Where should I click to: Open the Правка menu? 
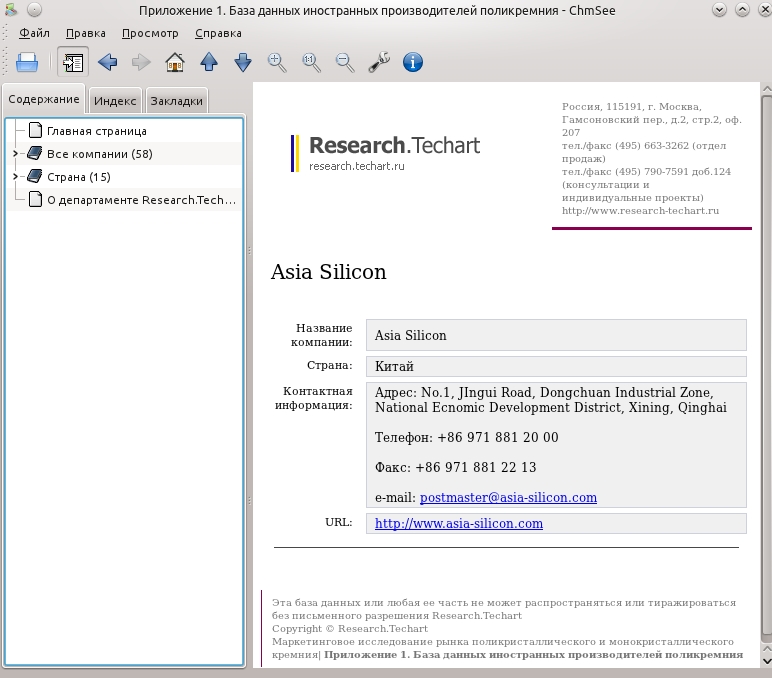point(86,33)
